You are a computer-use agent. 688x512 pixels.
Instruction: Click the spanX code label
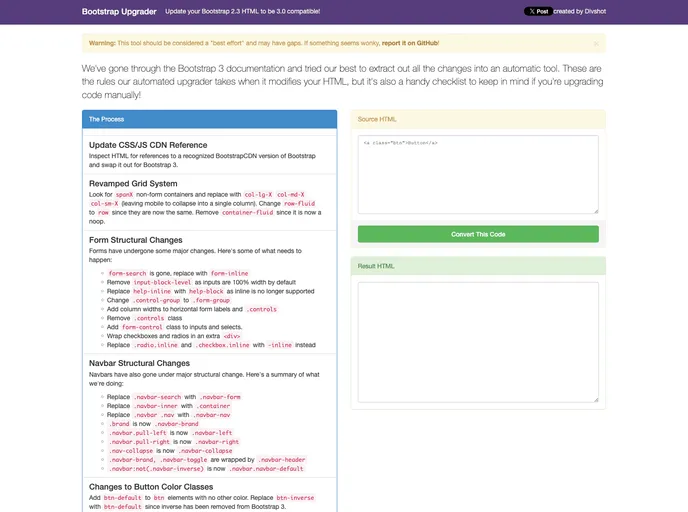(x=124, y=194)
